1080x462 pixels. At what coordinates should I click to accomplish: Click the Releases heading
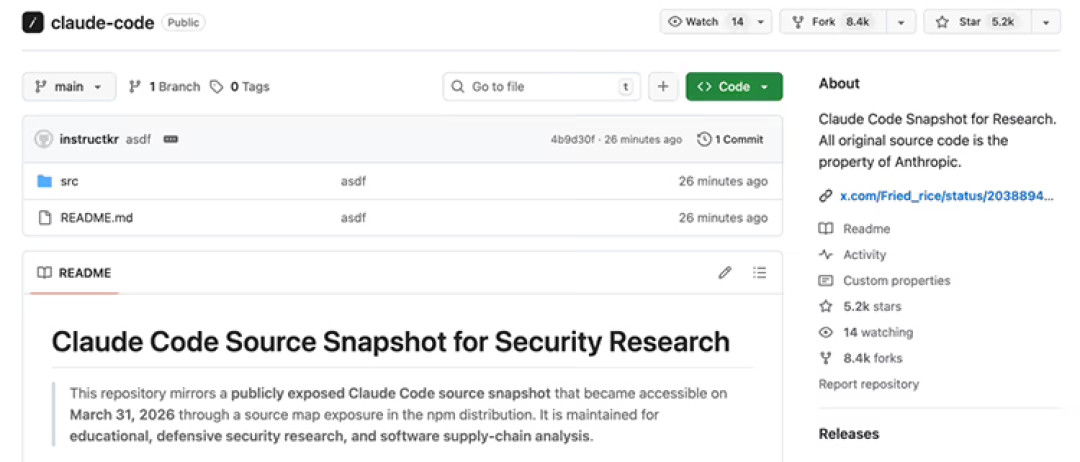tap(849, 434)
